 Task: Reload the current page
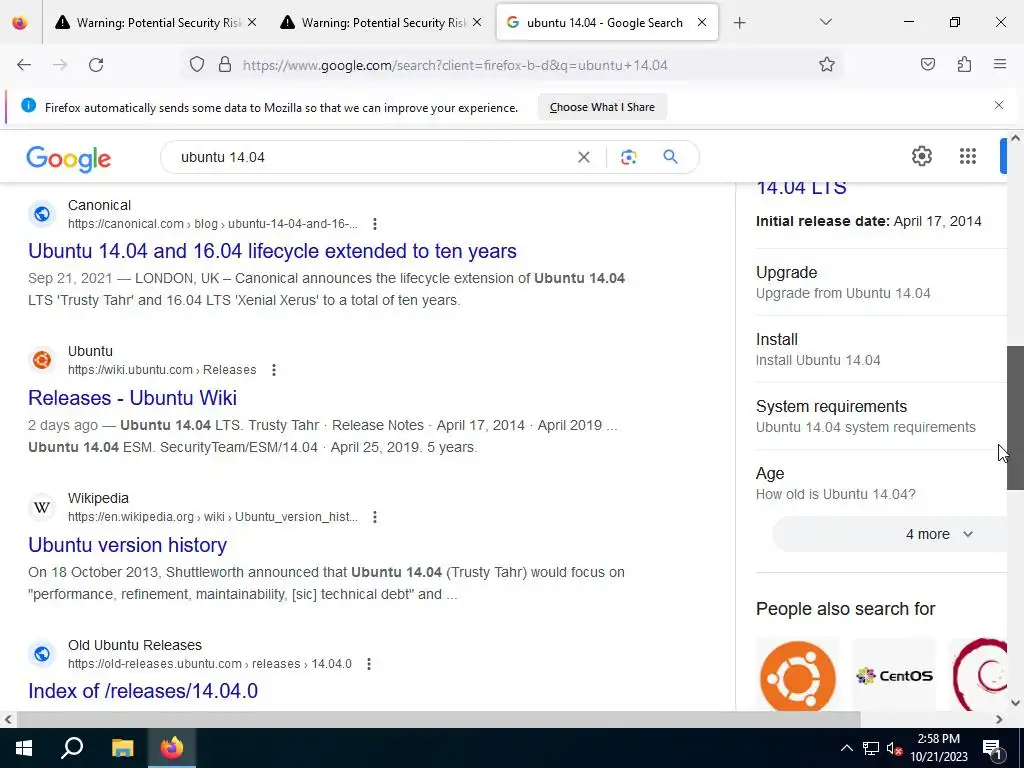[x=96, y=65]
